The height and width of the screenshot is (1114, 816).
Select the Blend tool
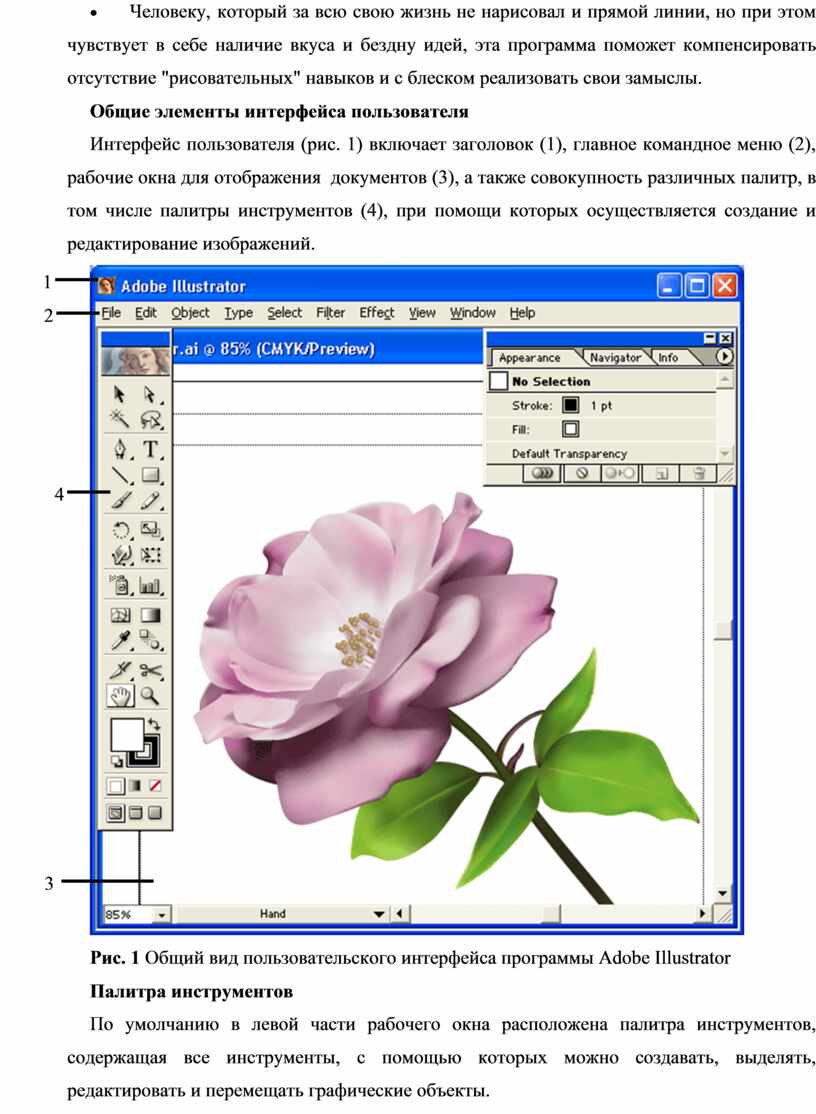151,640
